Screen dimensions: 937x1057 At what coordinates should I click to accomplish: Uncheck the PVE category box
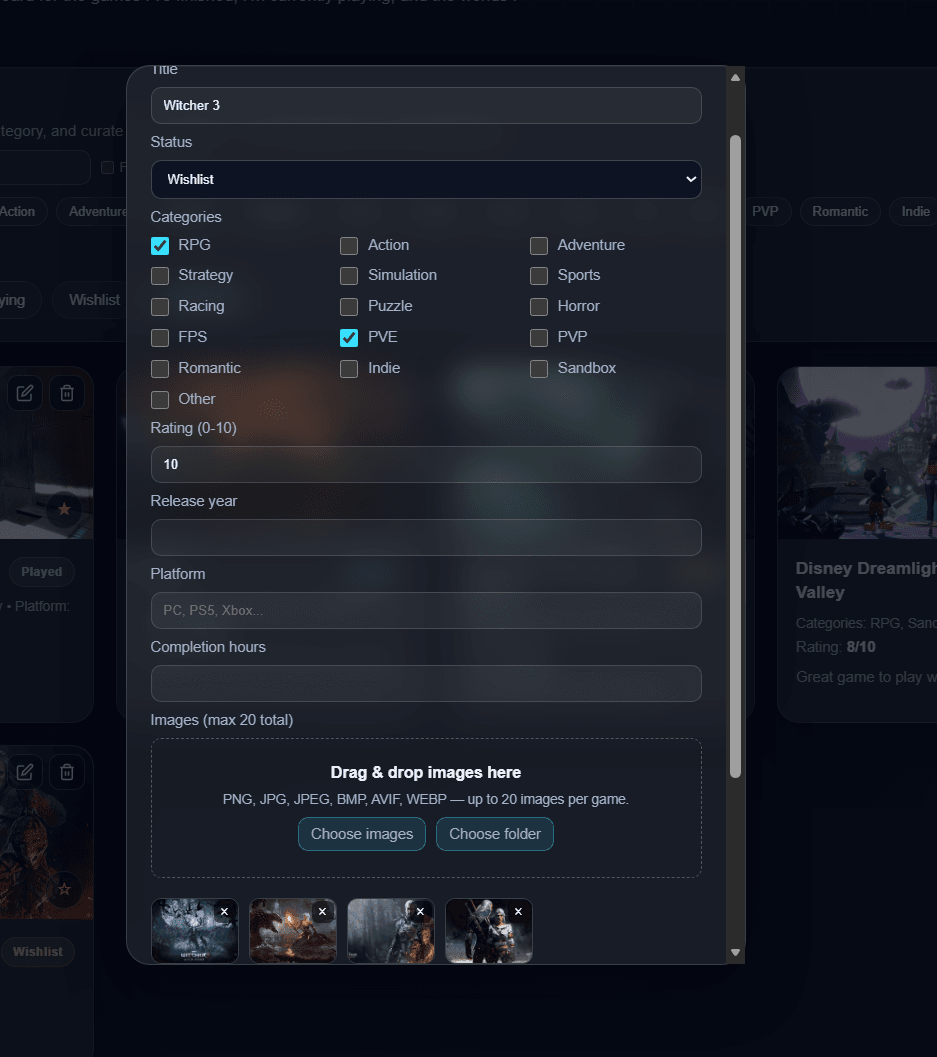click(x=349, y=337)
